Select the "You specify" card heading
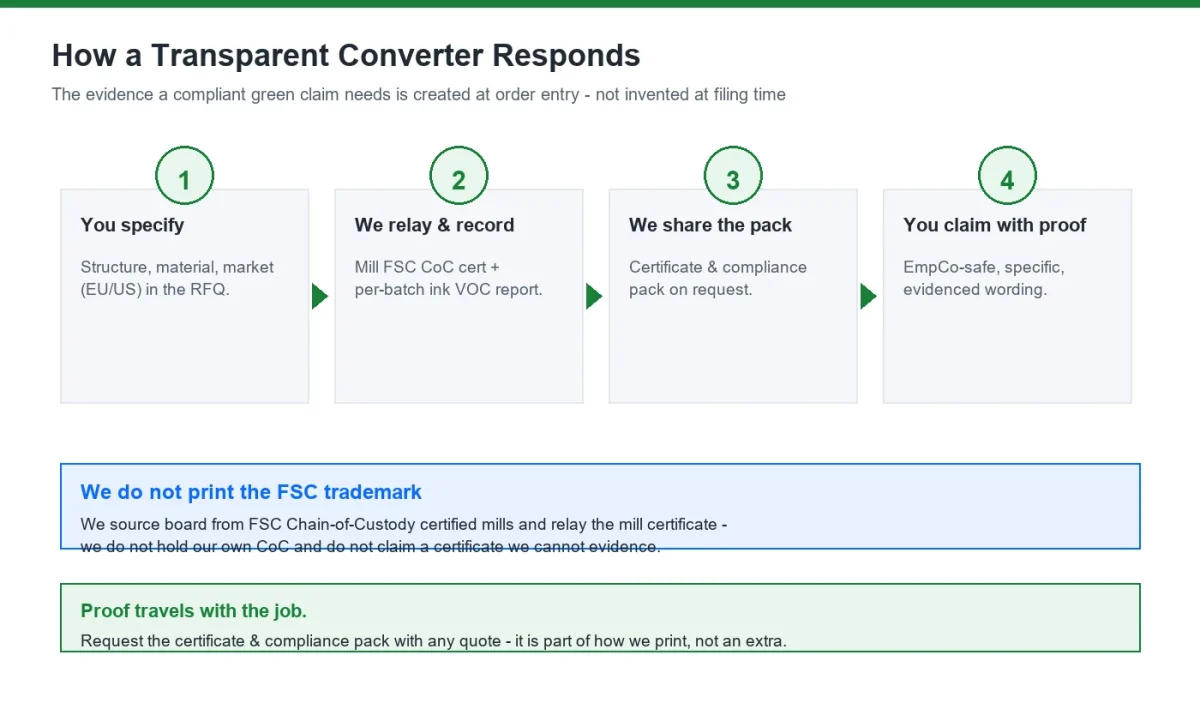The width and height of the screenshot is (1200, 703). [x=132, y=225]
